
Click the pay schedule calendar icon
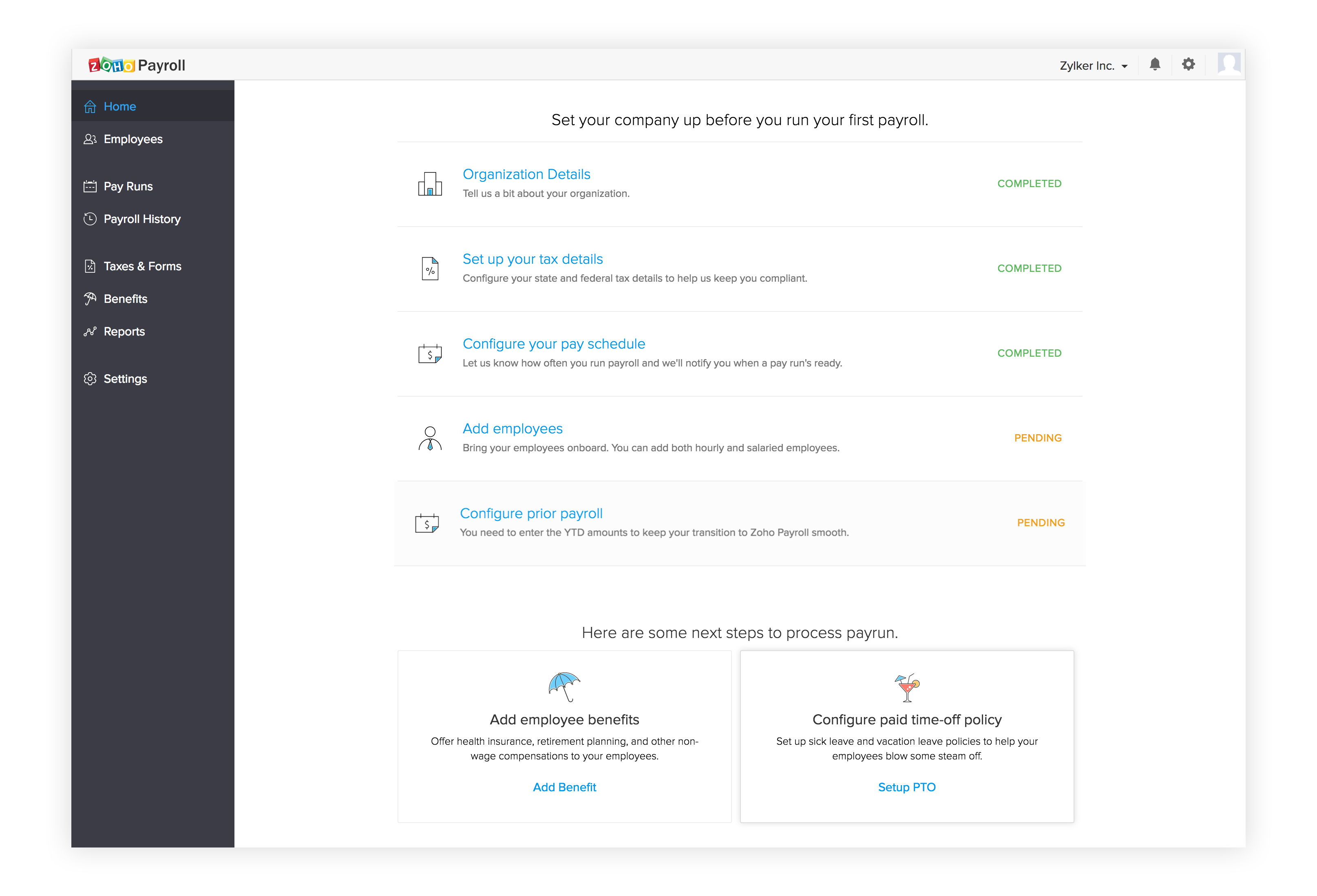[x=430, y=354]
